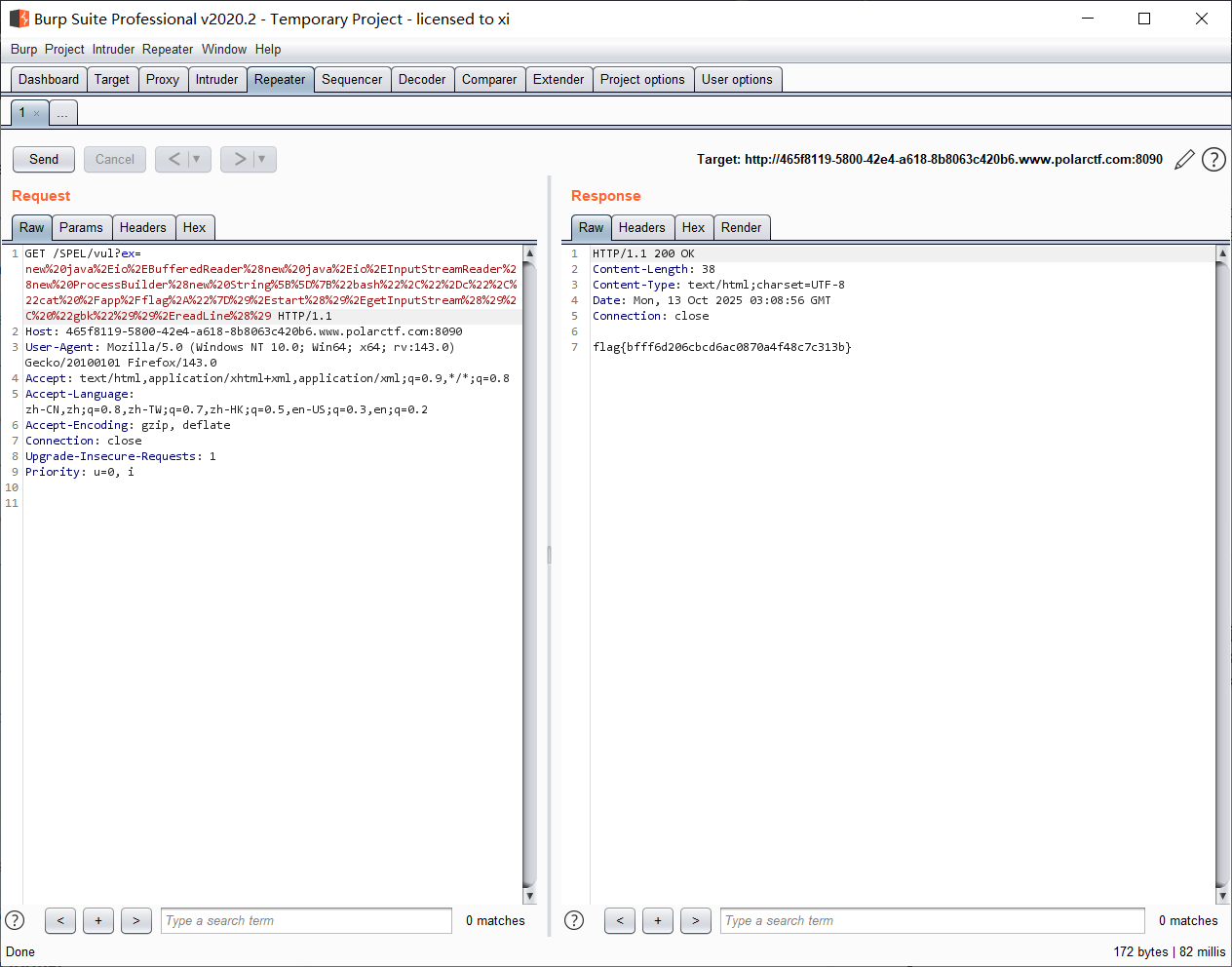Click response pane scrollbar up arrow
Screen dimensions: 1232x967
[x=1223, y=253]
